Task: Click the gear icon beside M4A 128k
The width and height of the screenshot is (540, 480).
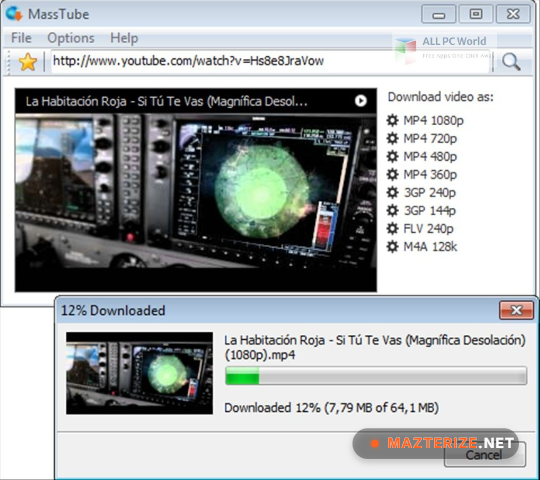Action: (392, 247)
